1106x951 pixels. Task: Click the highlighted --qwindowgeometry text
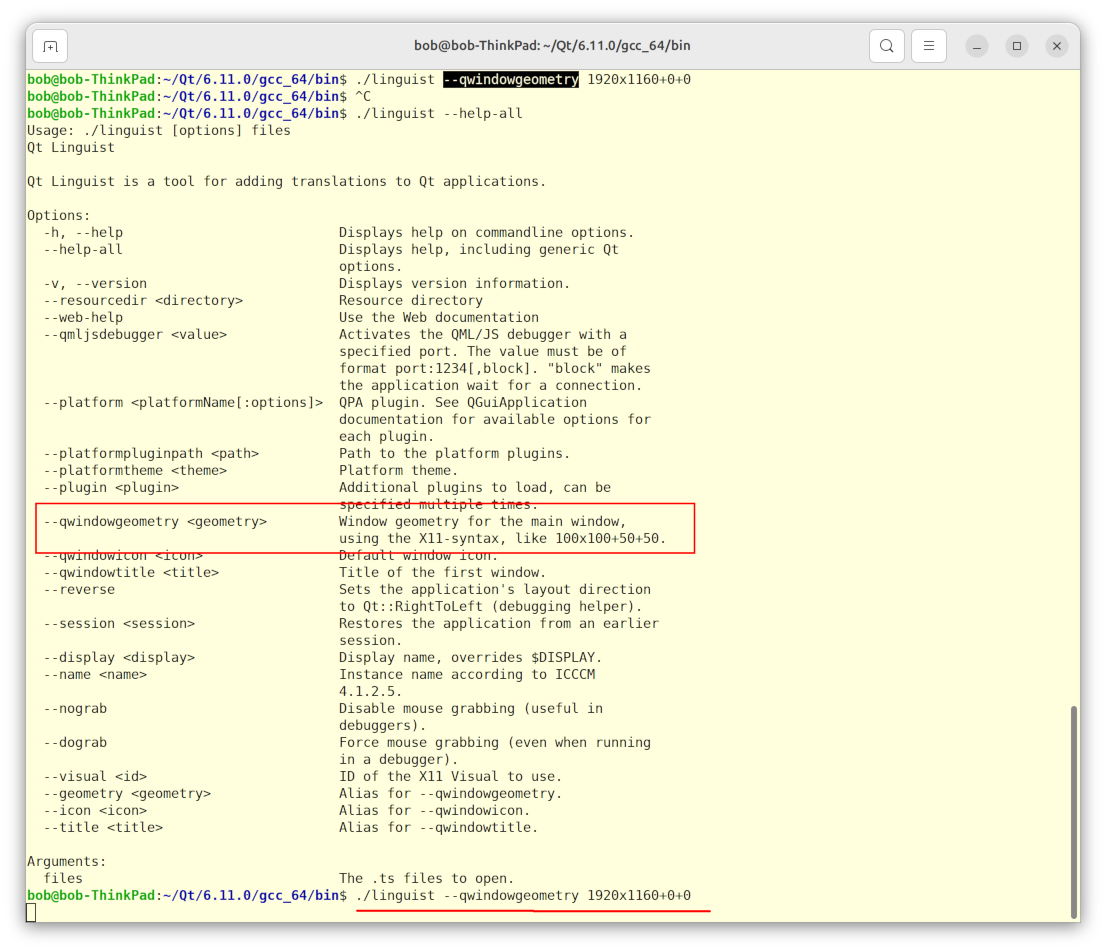click(x=511, y=80)
